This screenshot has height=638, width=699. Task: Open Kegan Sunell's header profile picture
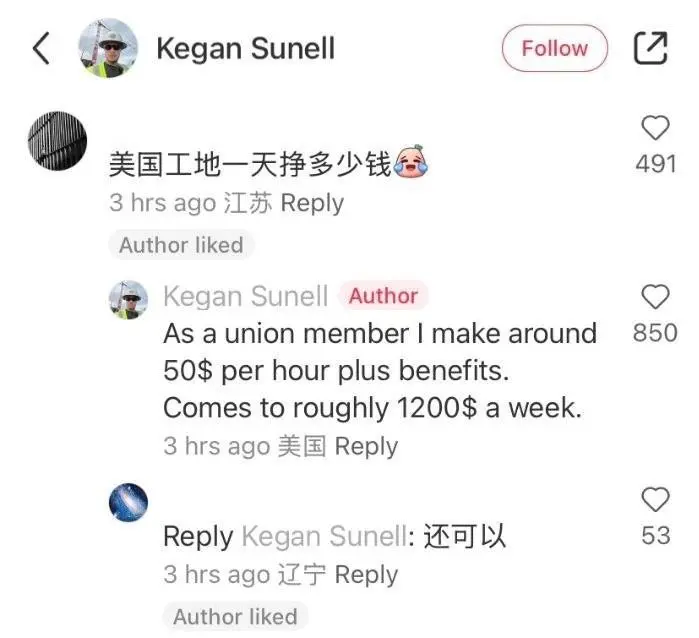pyautogui.click(x=108, y=48)
